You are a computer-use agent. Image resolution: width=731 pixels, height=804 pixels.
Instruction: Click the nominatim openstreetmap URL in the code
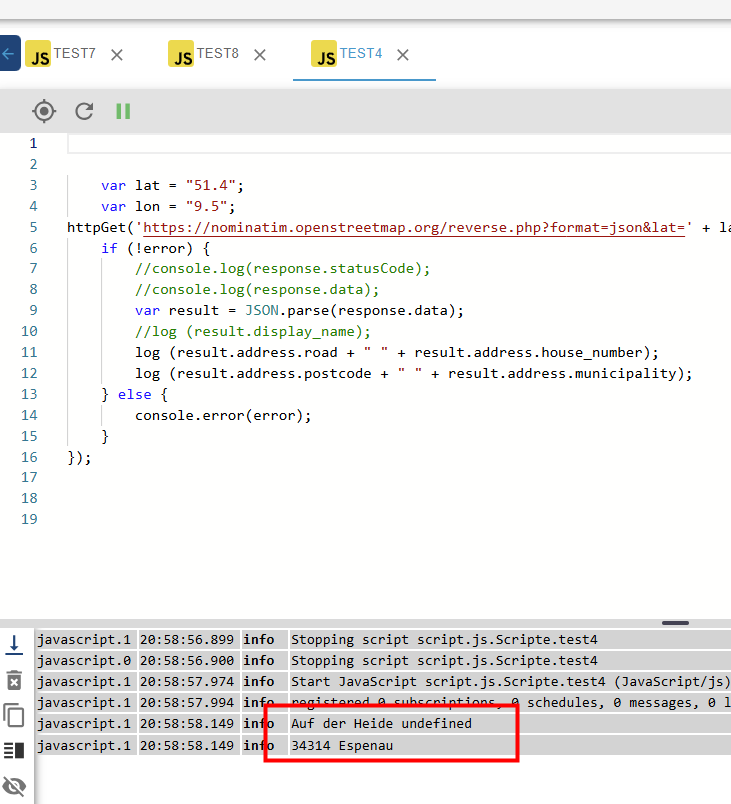click(413, 227)
